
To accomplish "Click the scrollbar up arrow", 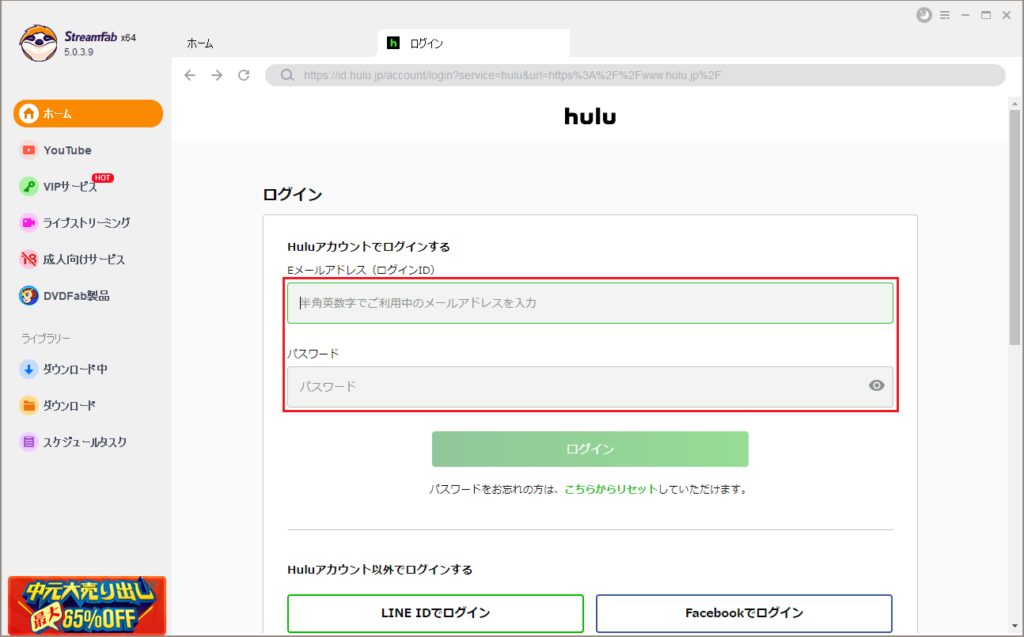I will 1014,103.
